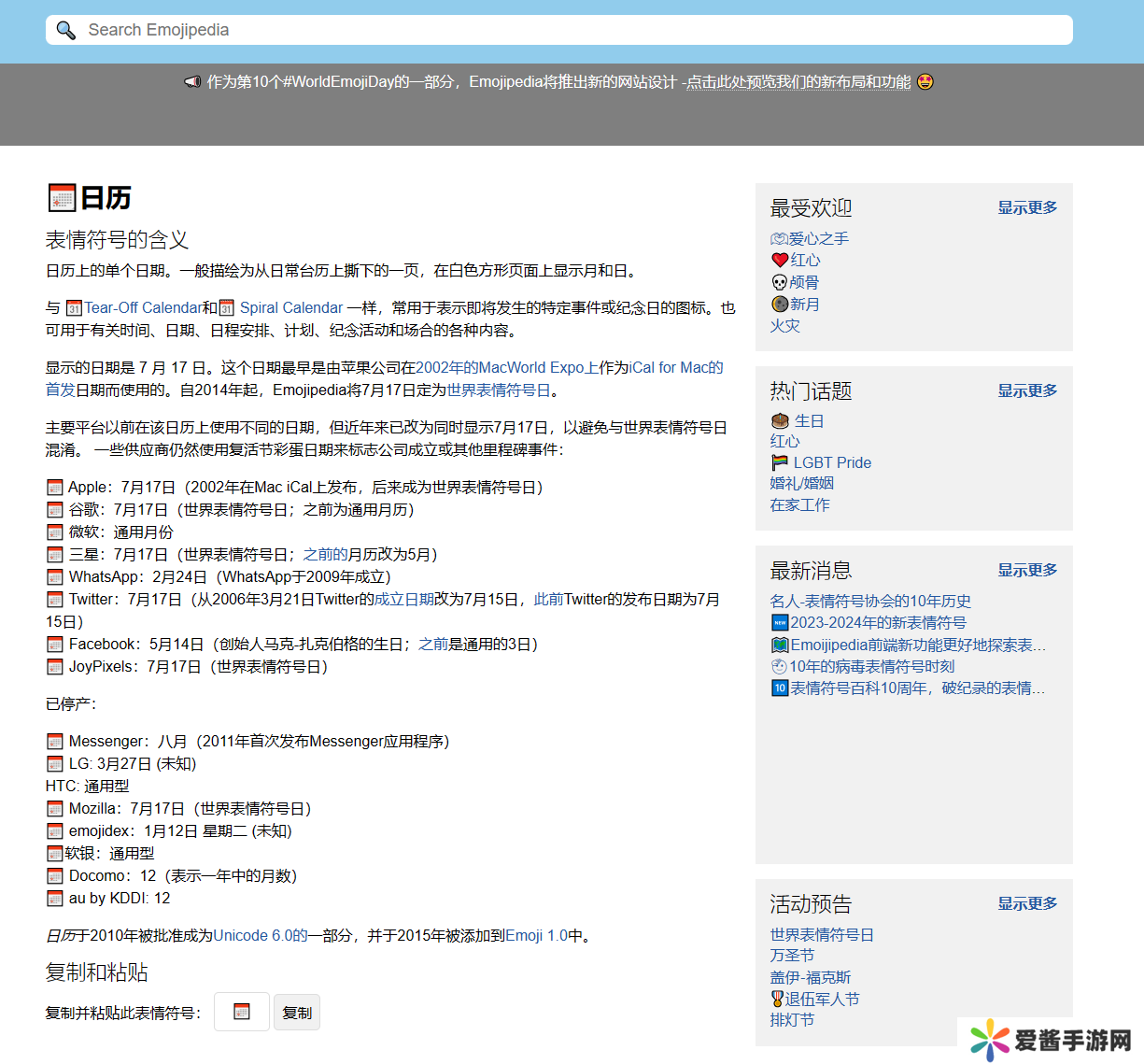The image size is (1144, 1064).
Task: Click the red heart emoji beside 红心
Action: click(780, 261)
